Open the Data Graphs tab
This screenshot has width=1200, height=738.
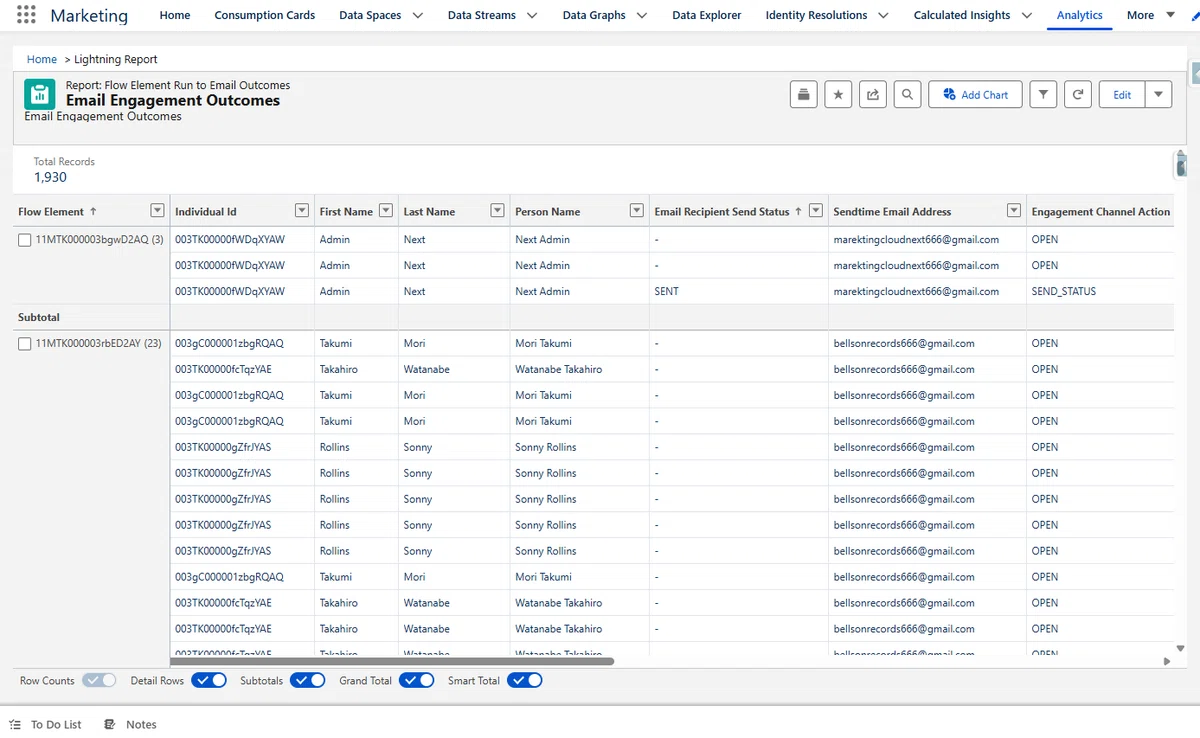tap(594, 15)
